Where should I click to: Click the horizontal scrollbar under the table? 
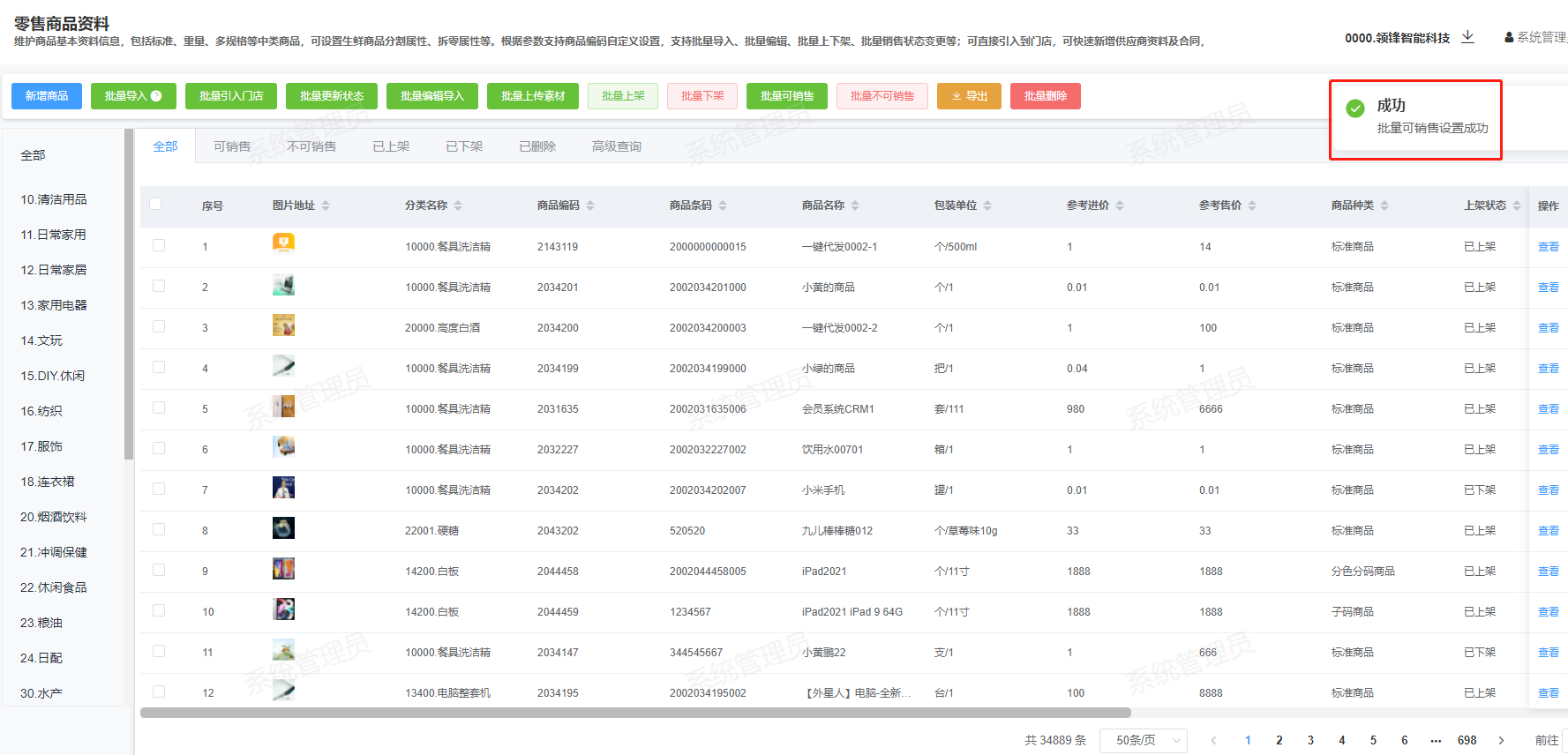click(x=635, y=713)
